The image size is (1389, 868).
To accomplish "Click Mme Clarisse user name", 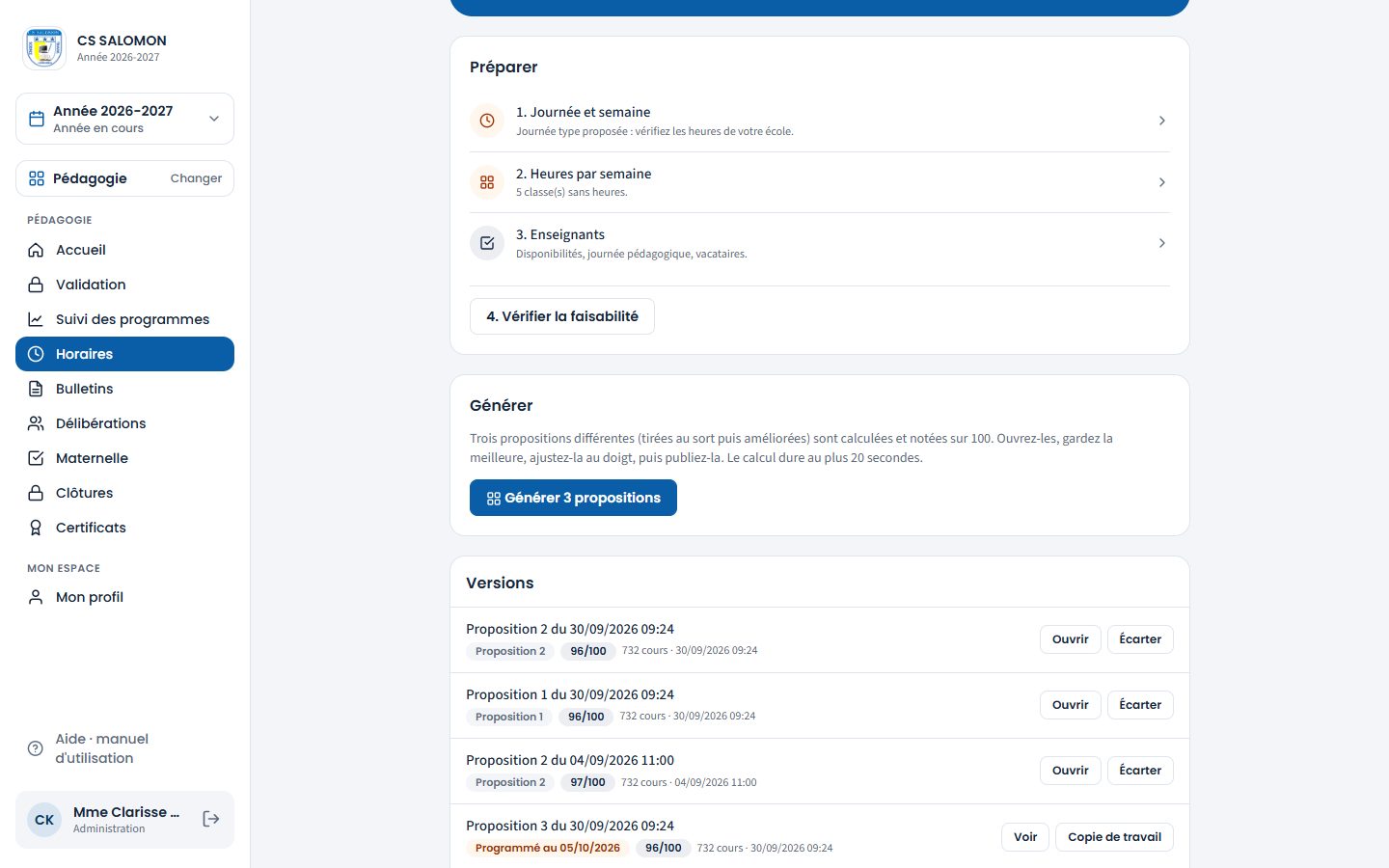I will click(x=125, y=812).
